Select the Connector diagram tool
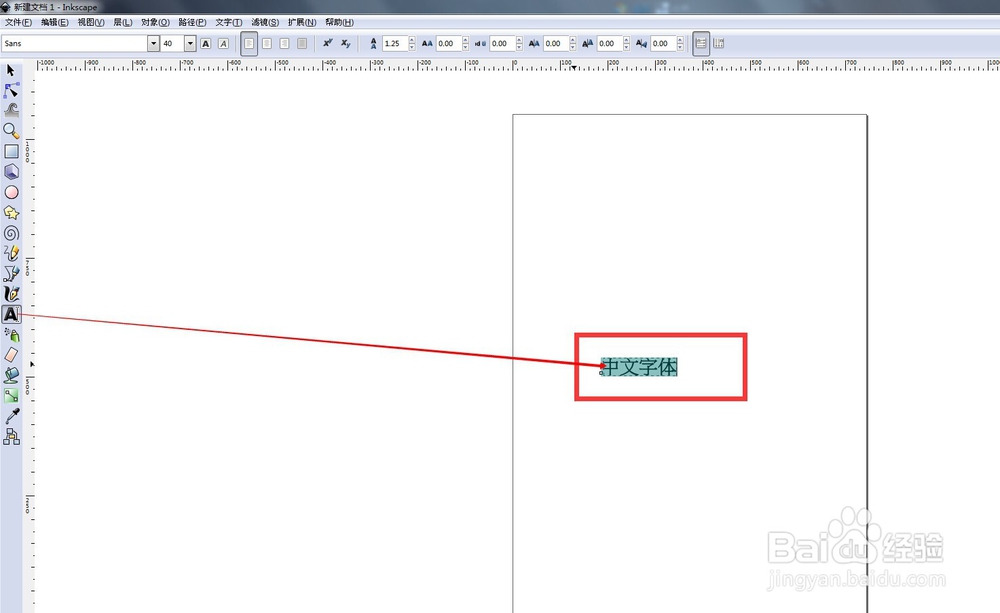1000x613 pixels. tap(11, 437)
